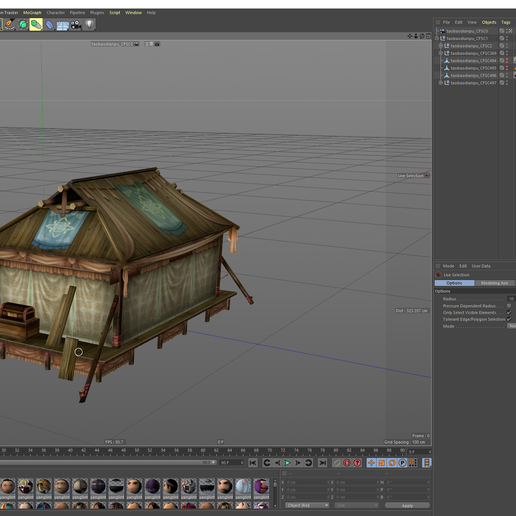Open the Object (Rel) coordinate dropdown
The height and width of the screenshot is (516, 516).
pos(307,505)
